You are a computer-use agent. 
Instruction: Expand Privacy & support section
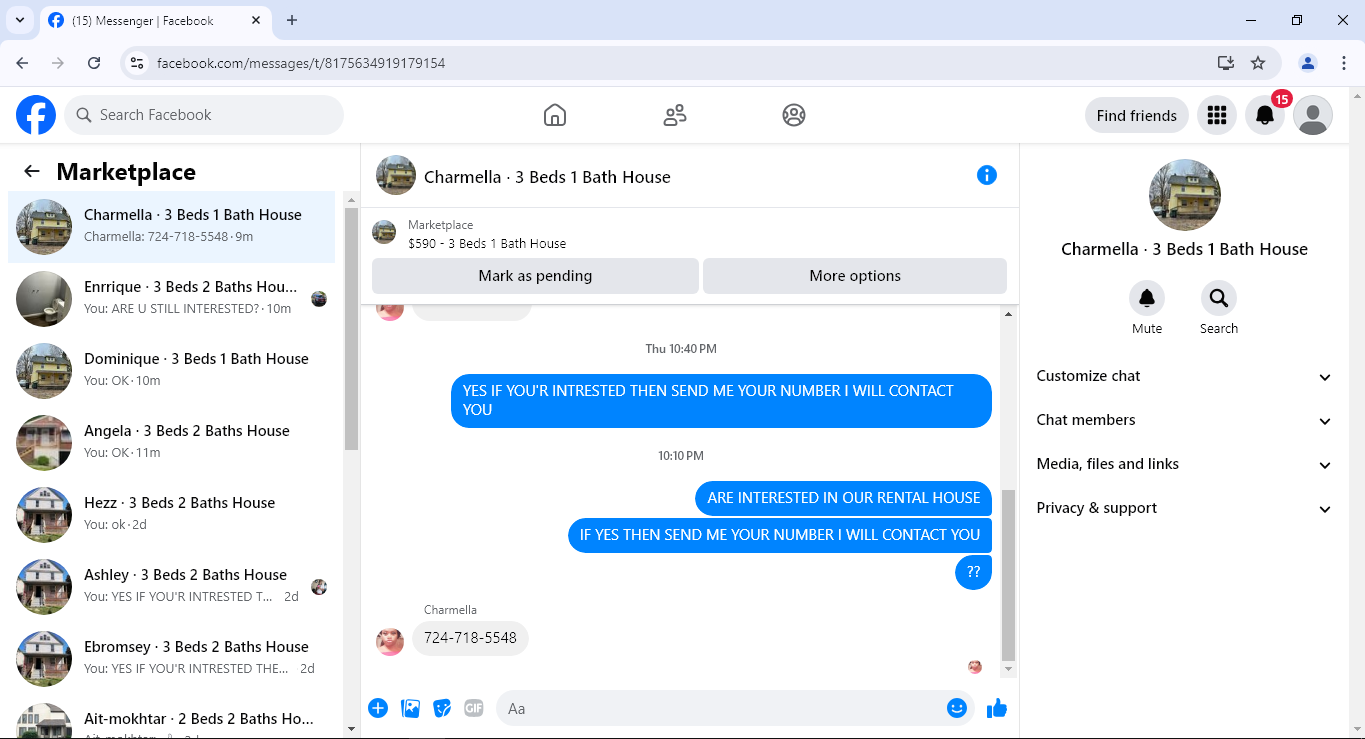click(x=1185, y=508)
